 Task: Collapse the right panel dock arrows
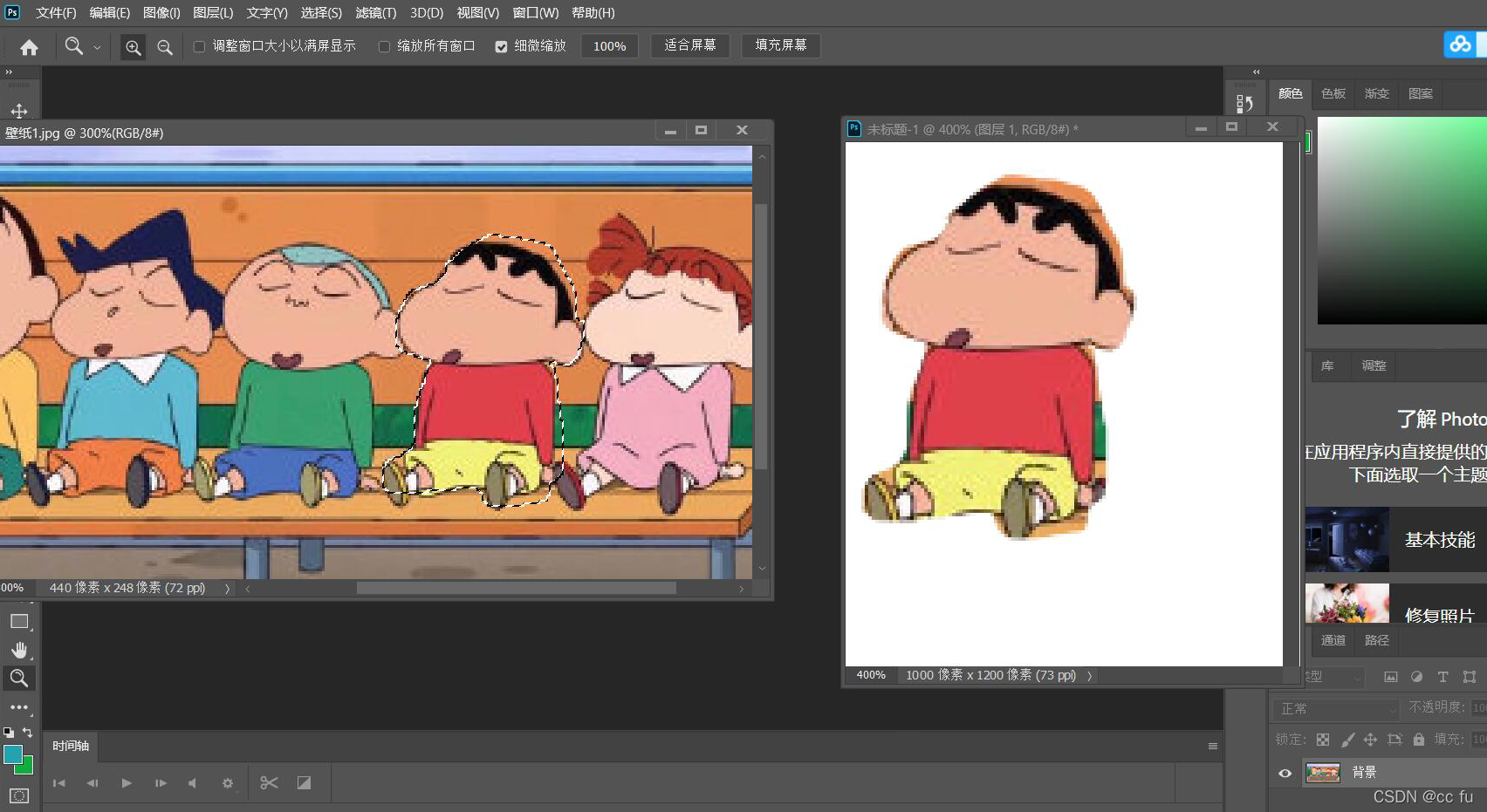click(1257, 72)
